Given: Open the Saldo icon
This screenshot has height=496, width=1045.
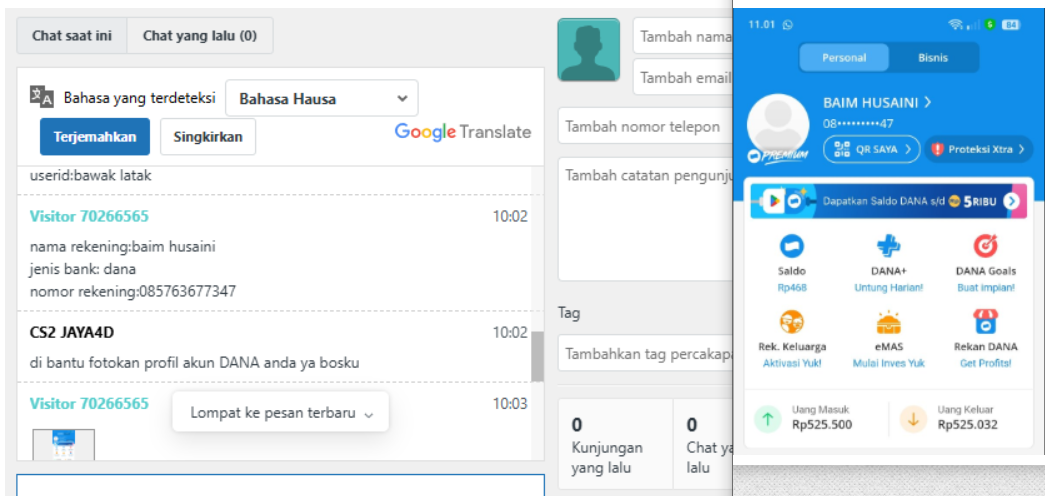Looking at the screenshot, I should click(x=792, y=247).
